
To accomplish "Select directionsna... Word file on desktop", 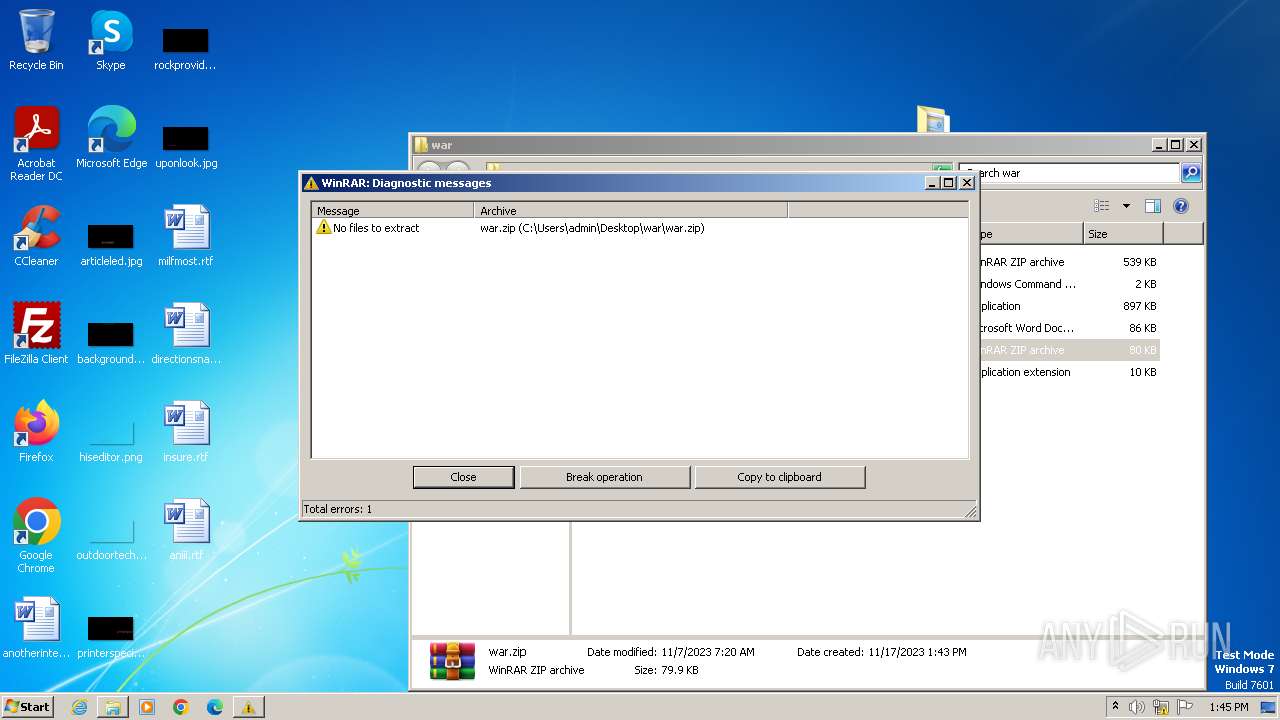I will point(186,334).
